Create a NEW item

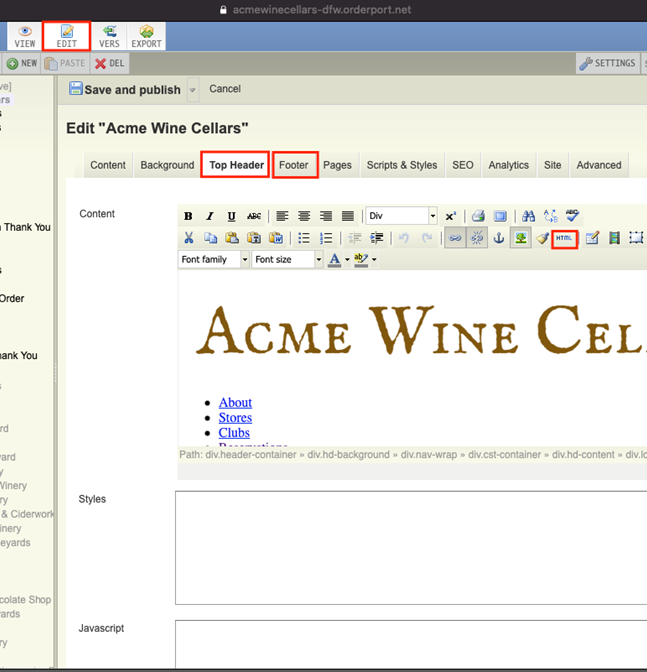point(22,63)
